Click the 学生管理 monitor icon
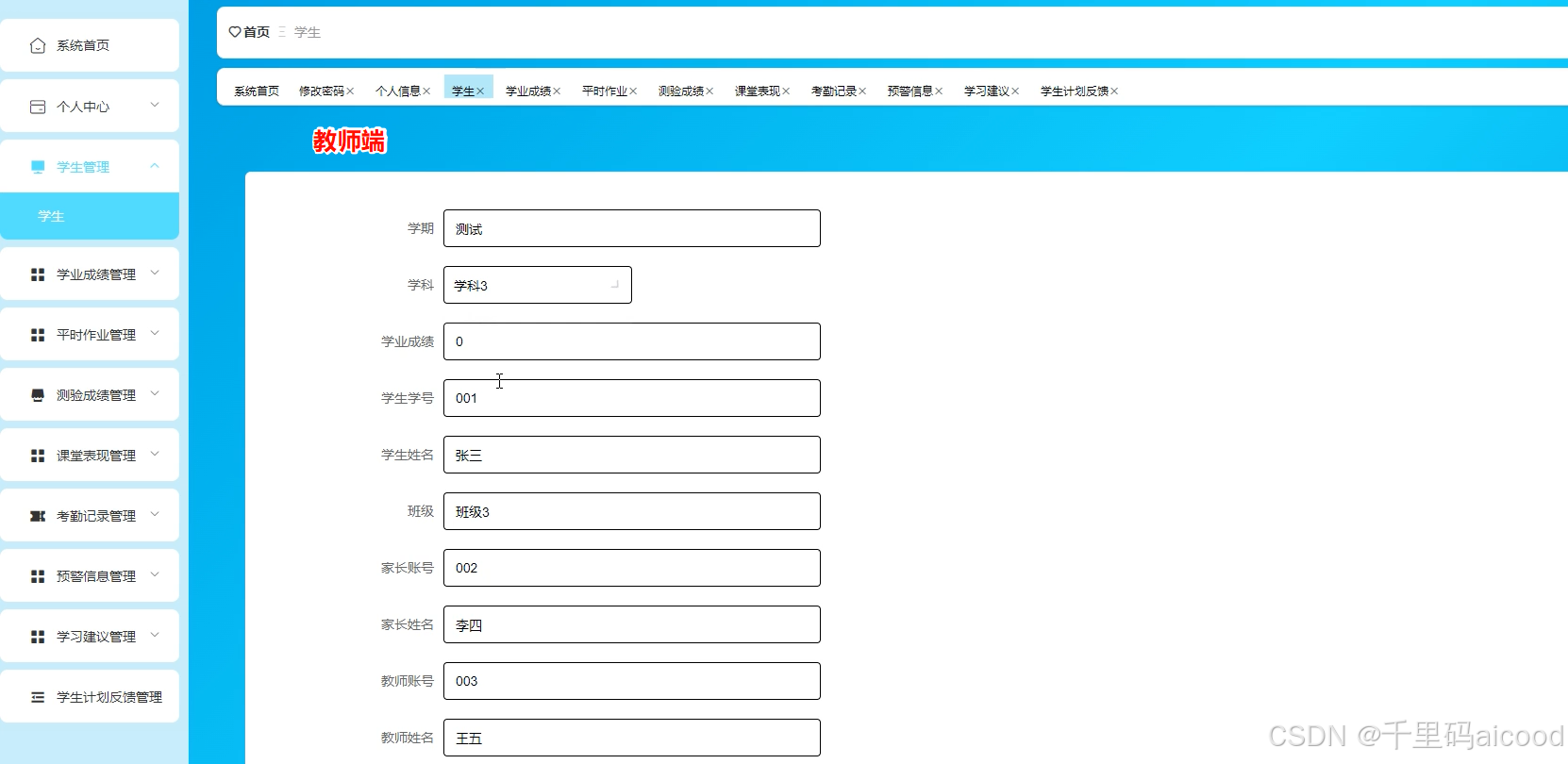This screenshot has height=764, width=1568. (x=38, y=167)
